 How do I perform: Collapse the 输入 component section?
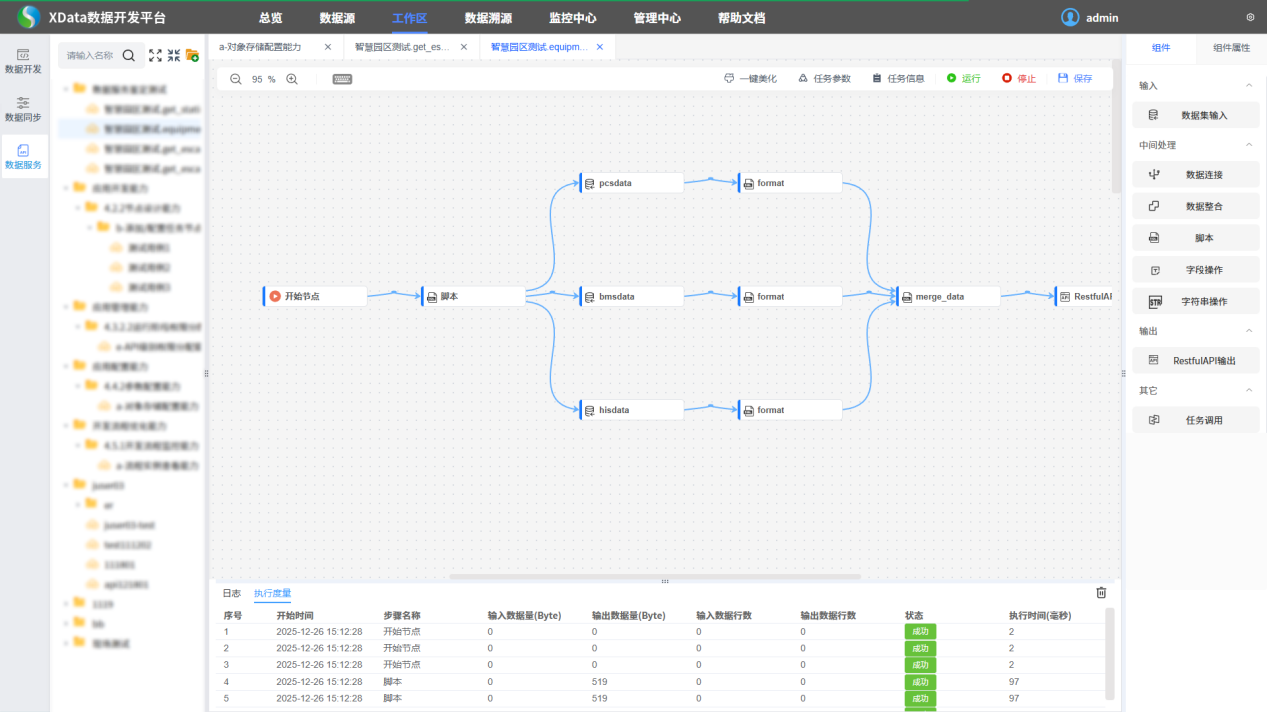pos(1248,86)
